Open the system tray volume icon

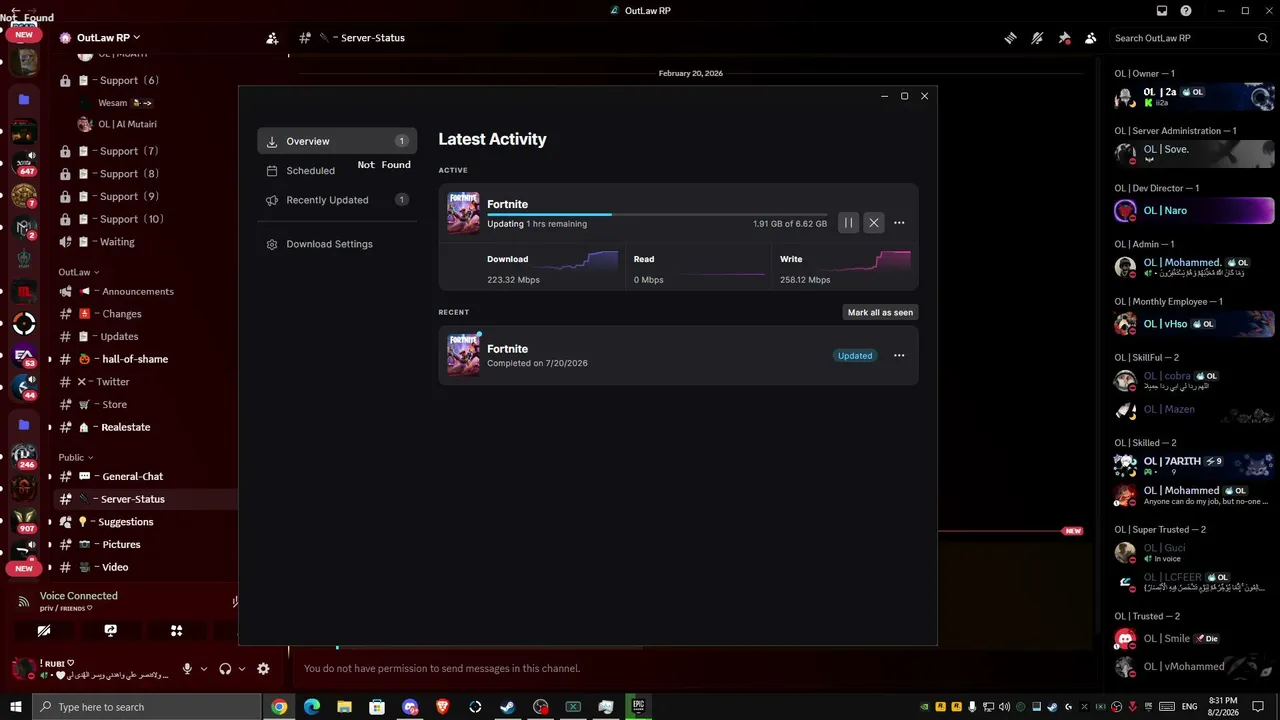coord(1004,707)
